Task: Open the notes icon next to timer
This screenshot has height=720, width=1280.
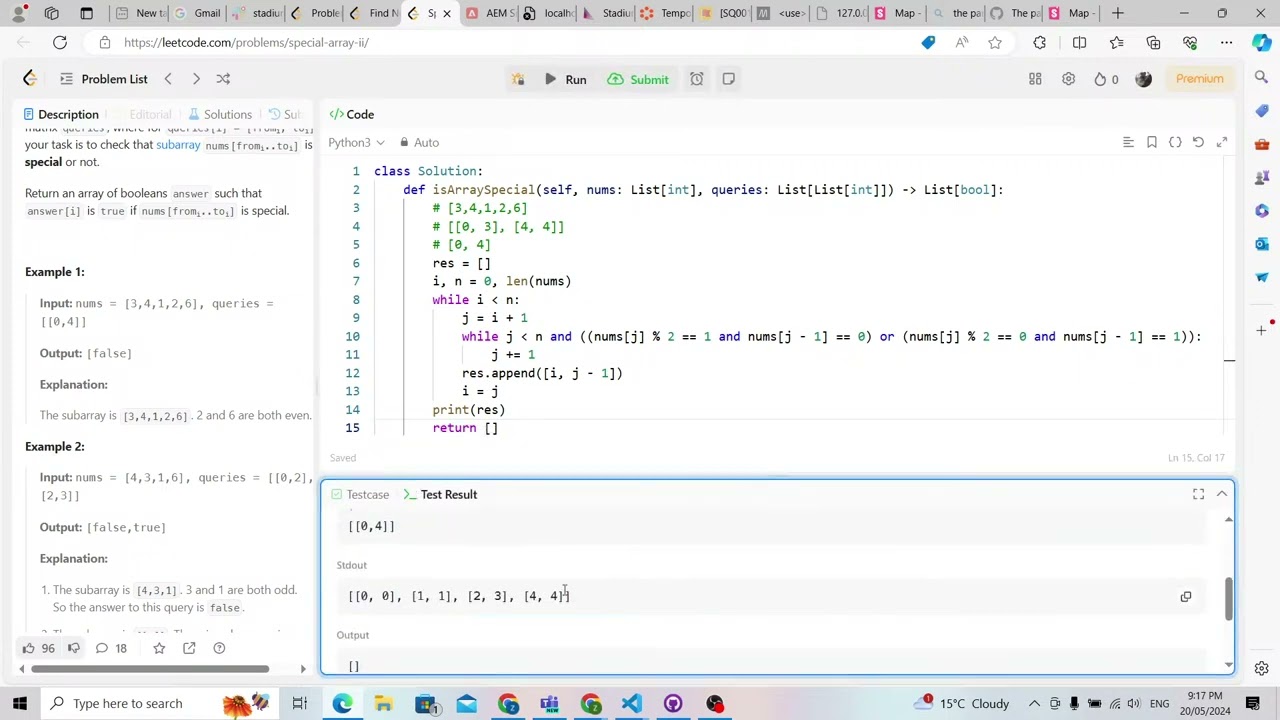Action: pyautogui.click(x=729, y=79)
